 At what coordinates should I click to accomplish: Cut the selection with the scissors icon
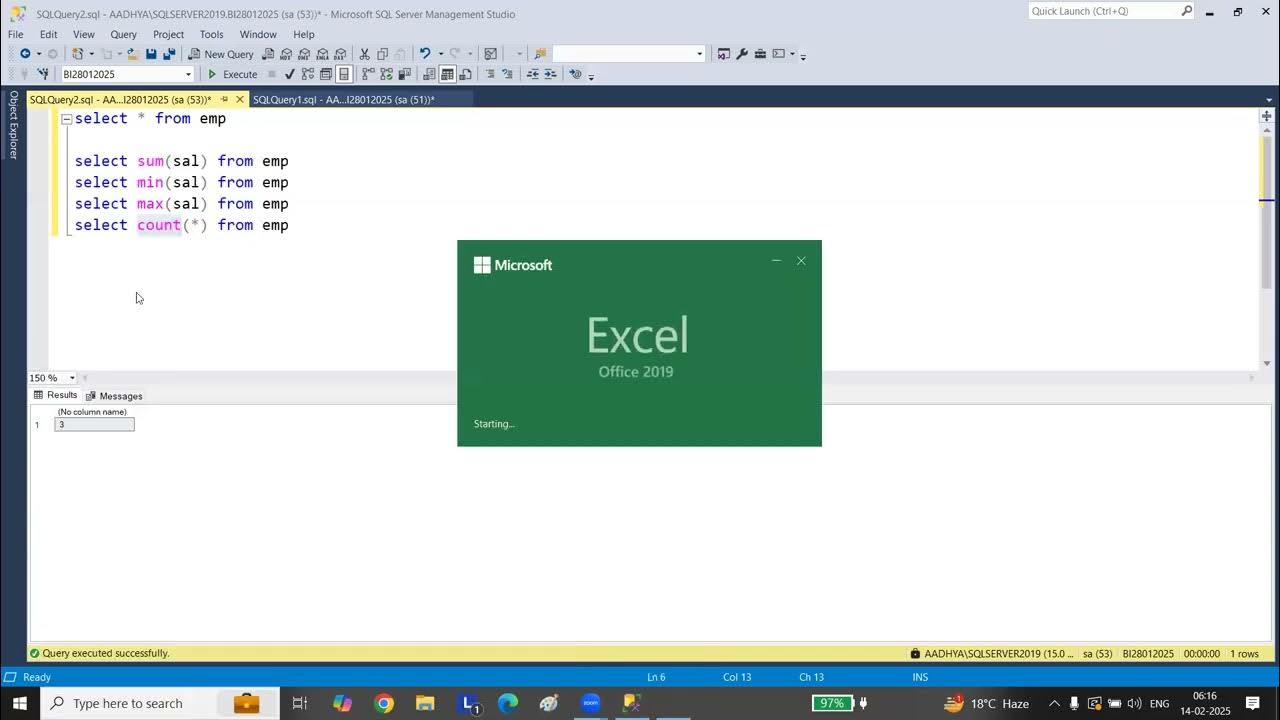tap(365, 54)
